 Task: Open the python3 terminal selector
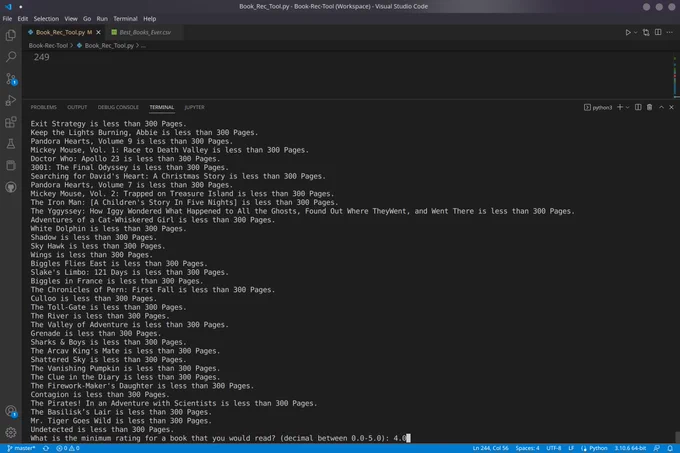click(x=598, y=107)
